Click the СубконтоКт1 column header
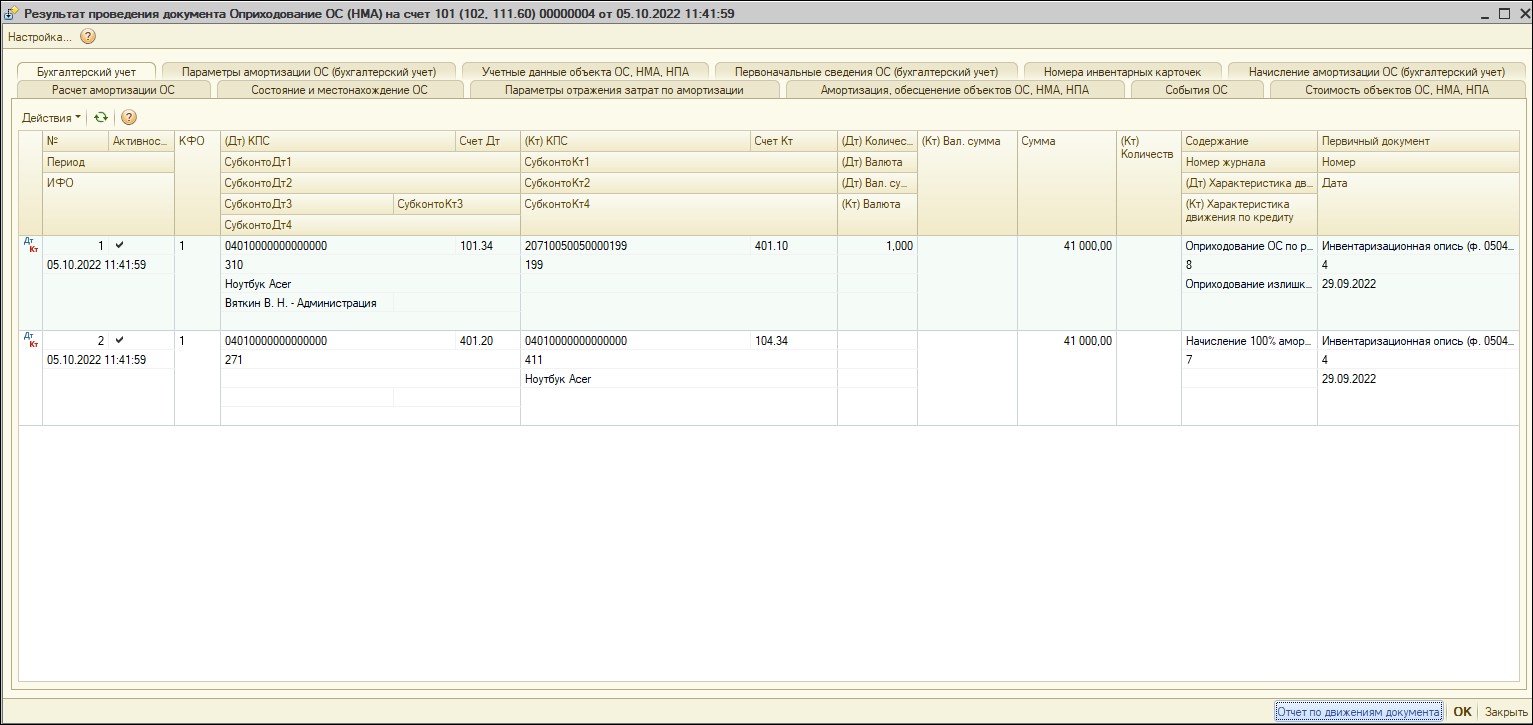The image size is (1533, 725). (679, 162)
